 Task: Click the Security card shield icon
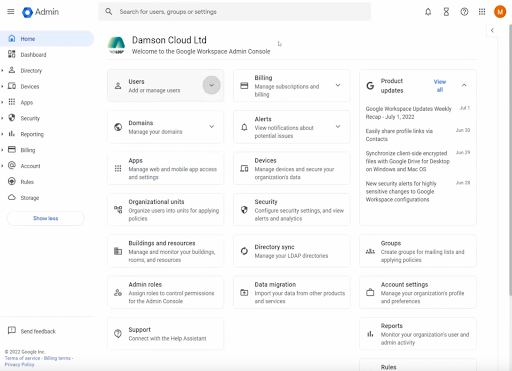[x=244, y=210]
